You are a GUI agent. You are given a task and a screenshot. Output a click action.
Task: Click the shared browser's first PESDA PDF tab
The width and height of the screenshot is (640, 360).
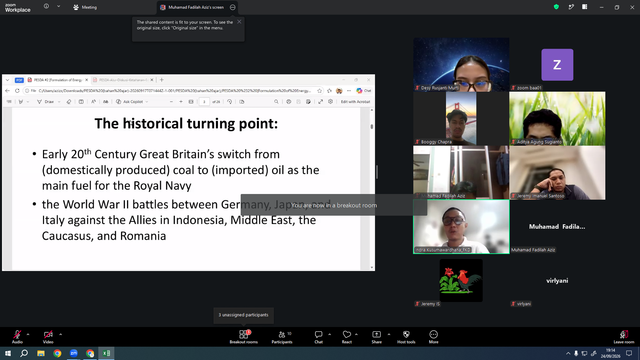click(57, 80)
